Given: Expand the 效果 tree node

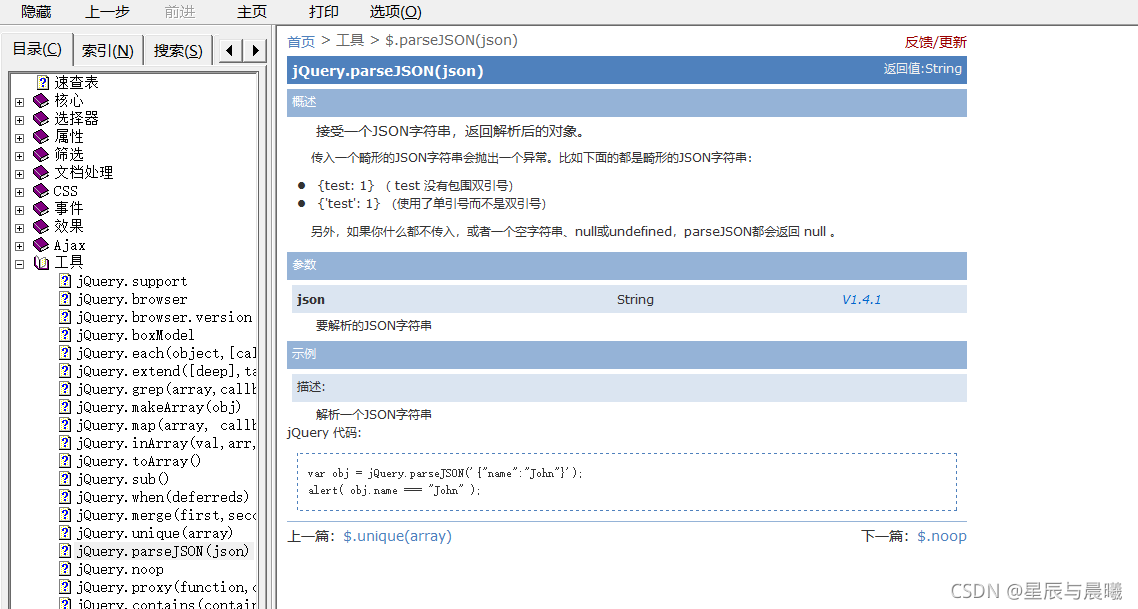Looking at the screenshot, I should pyautogui.click(x=20, y=228).
